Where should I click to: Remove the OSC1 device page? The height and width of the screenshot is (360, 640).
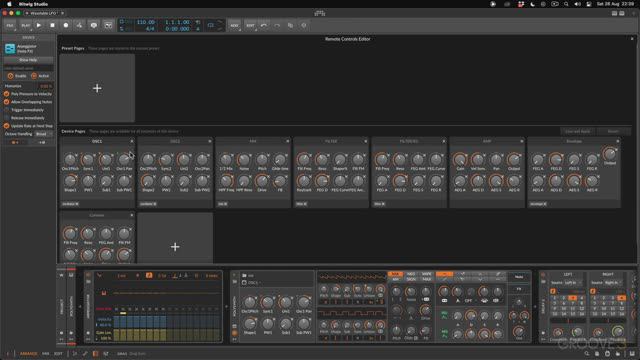(132, 141)
